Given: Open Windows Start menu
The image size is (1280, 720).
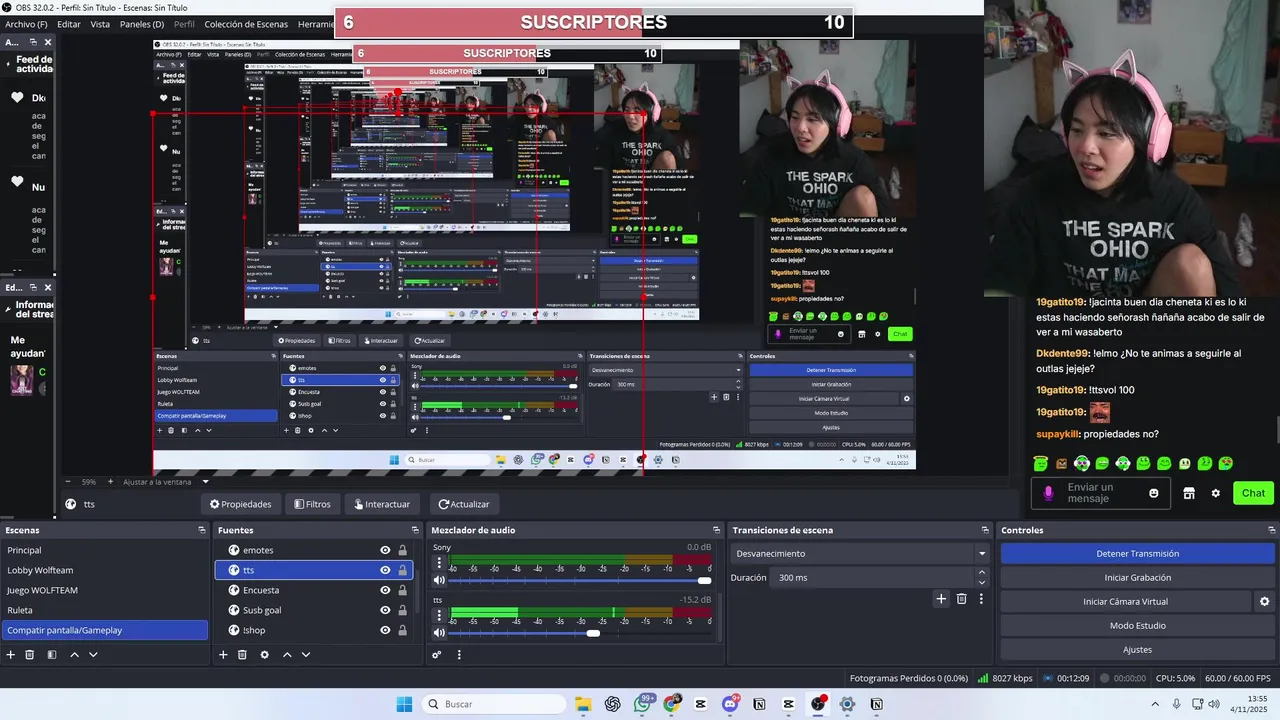Looking at the screenshot, I should [404, 704].
